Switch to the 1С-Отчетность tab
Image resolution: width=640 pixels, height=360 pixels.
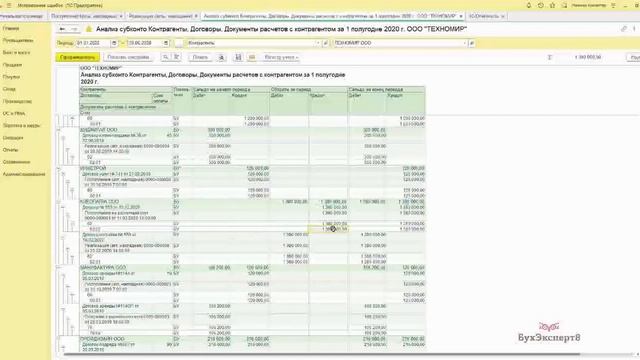click(x=484, y=16)
